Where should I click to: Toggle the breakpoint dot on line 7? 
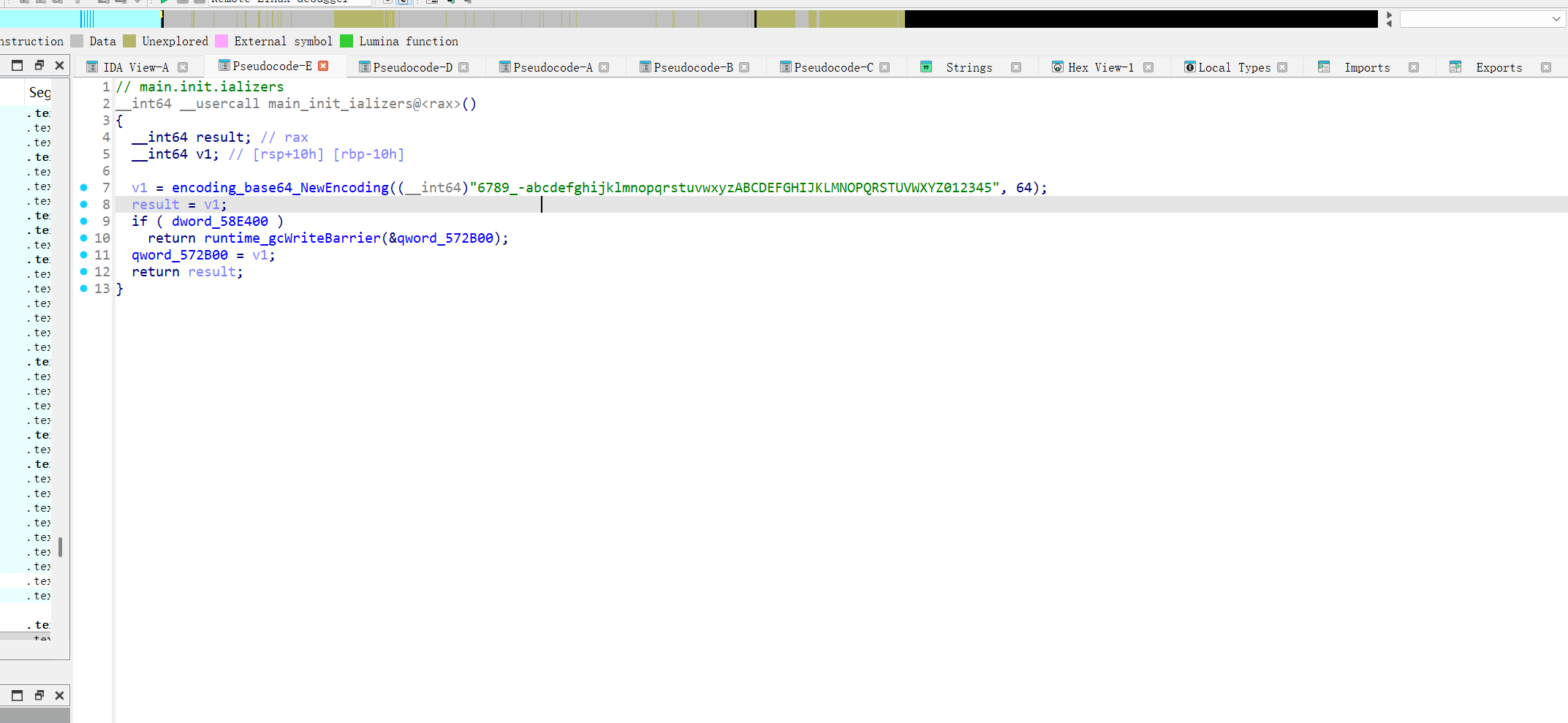[84, 188]
